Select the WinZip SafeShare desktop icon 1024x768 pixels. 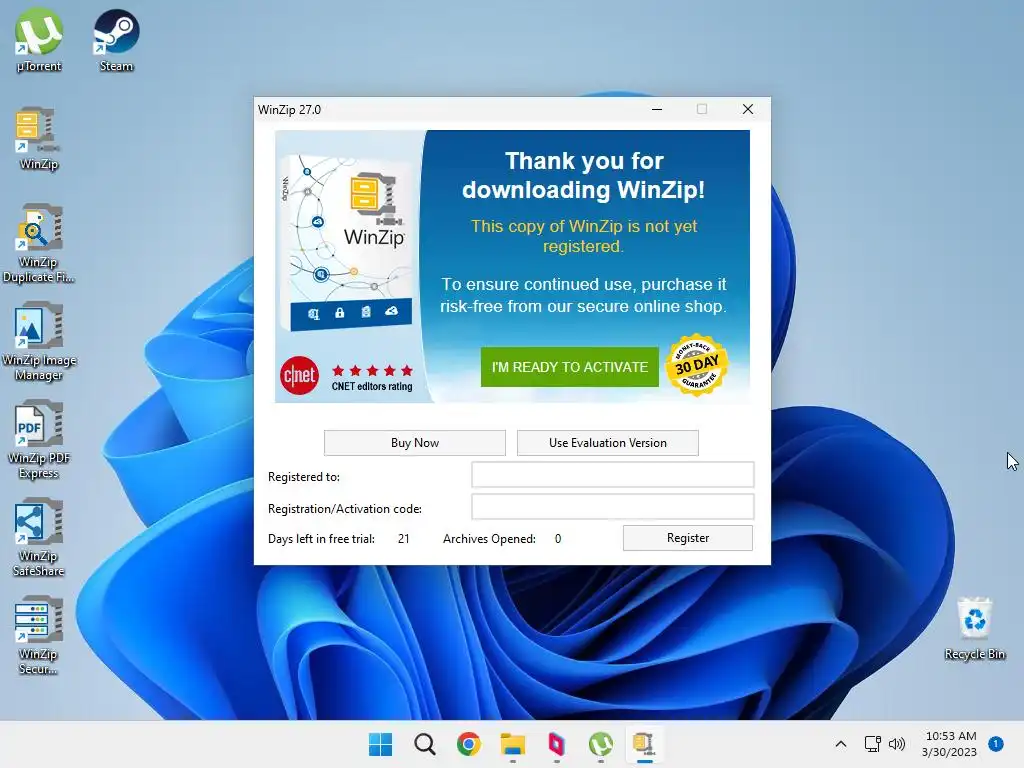[39, 537]
